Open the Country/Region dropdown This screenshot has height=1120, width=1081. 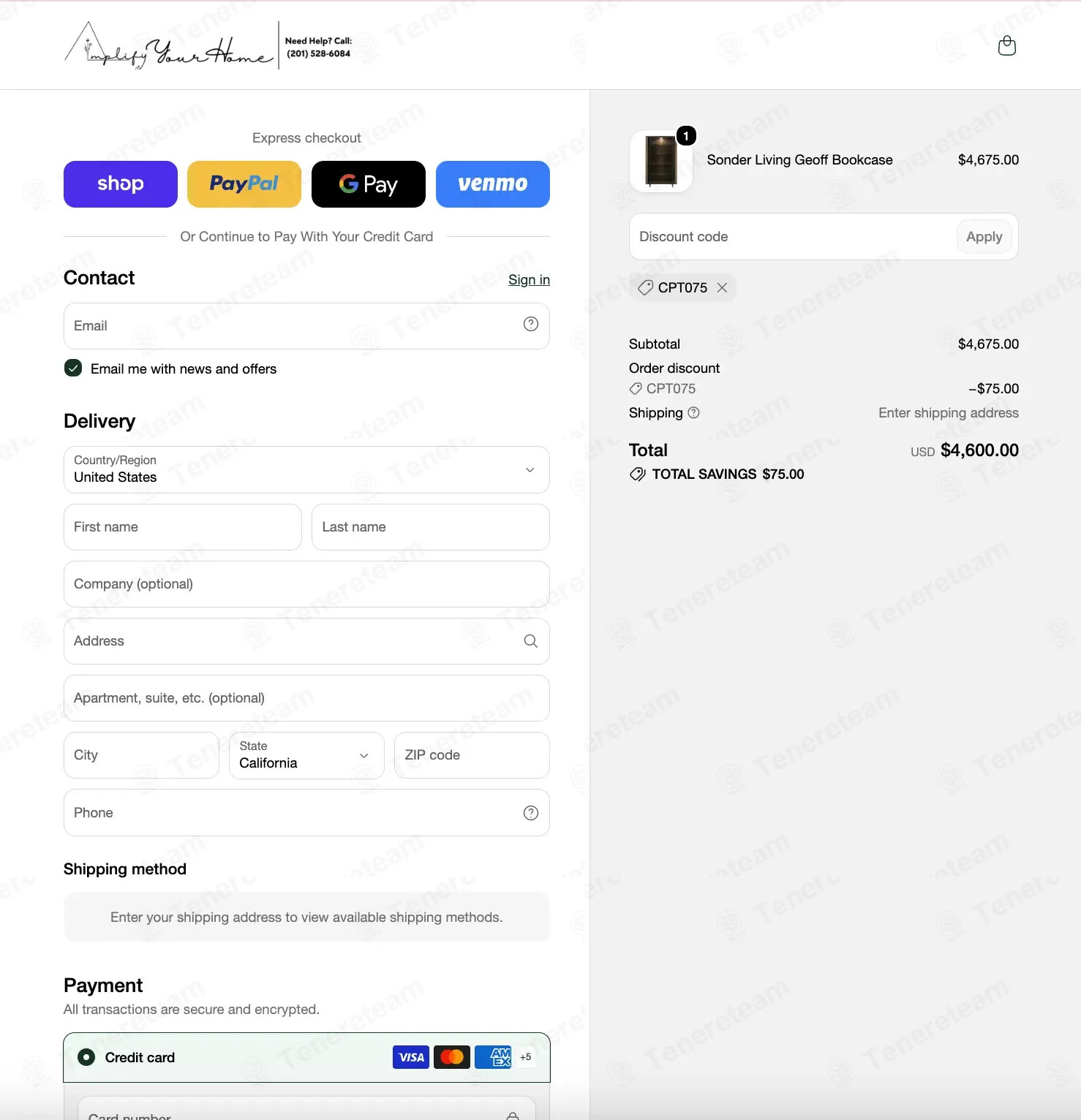tap(306, 469)
